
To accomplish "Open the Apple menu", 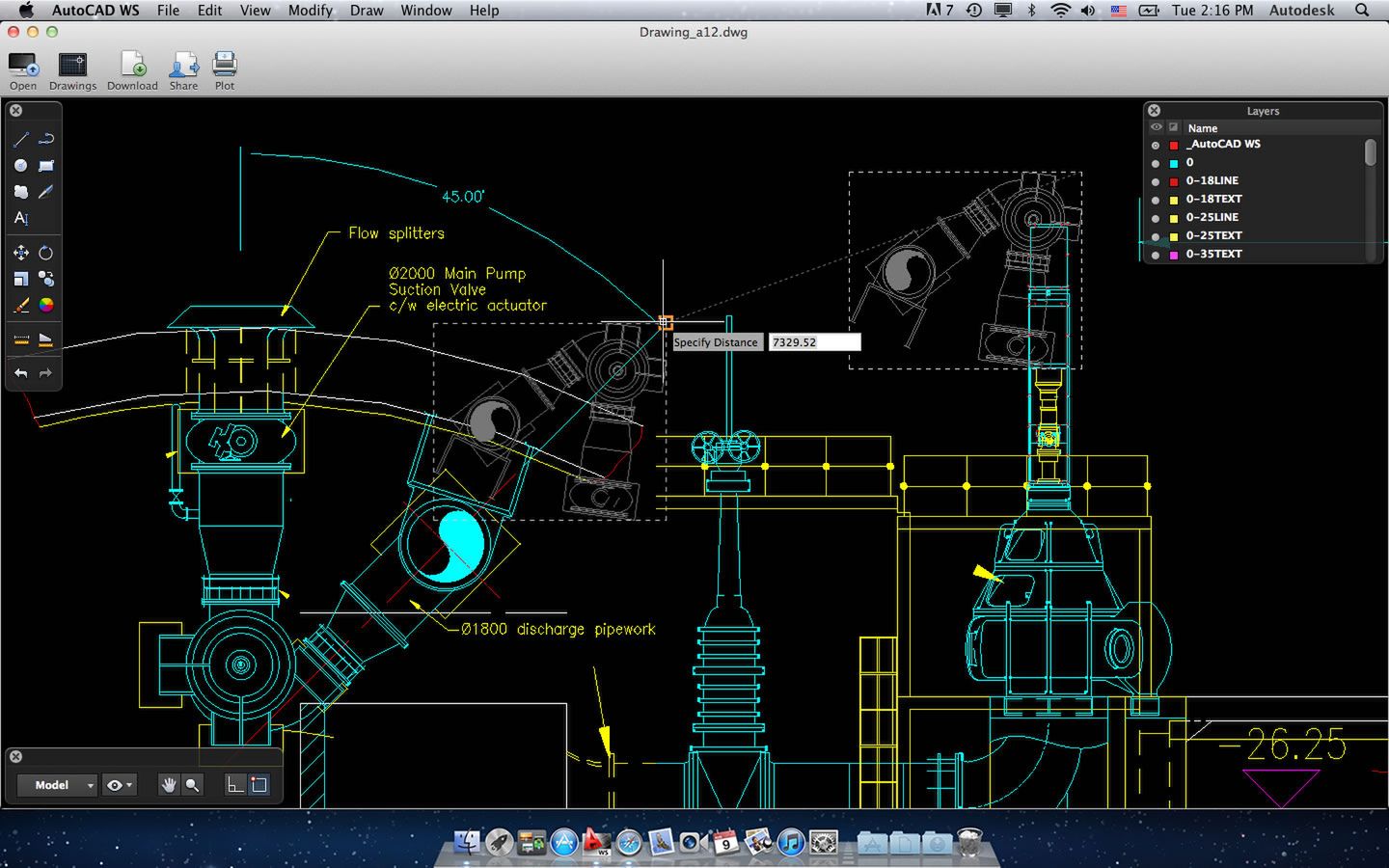I will click(x=26, y=11).
